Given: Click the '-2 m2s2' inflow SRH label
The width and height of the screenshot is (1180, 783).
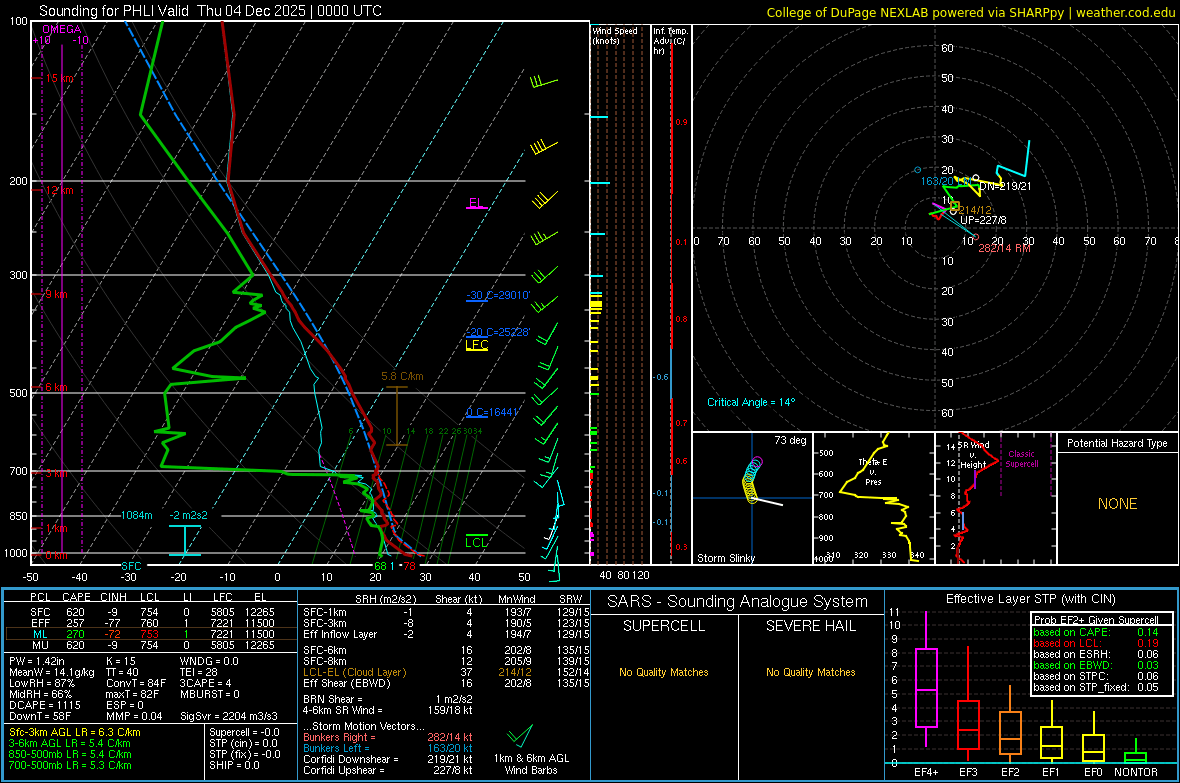Looking at the screenshot, I should click(x=188, y=515).
